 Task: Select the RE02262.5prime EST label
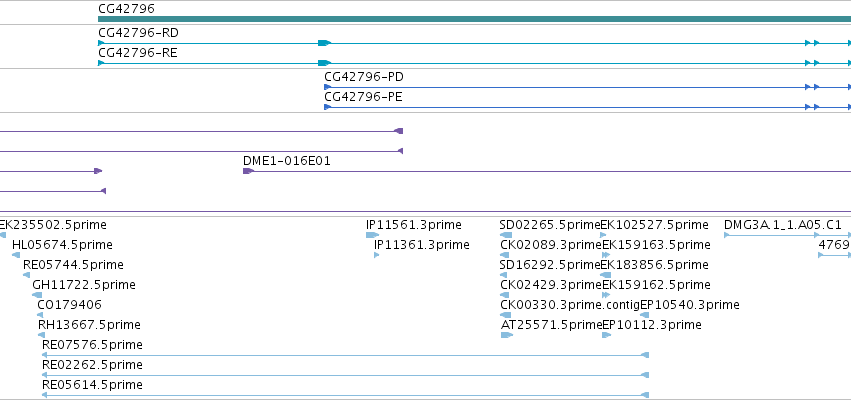click(92, 365)
